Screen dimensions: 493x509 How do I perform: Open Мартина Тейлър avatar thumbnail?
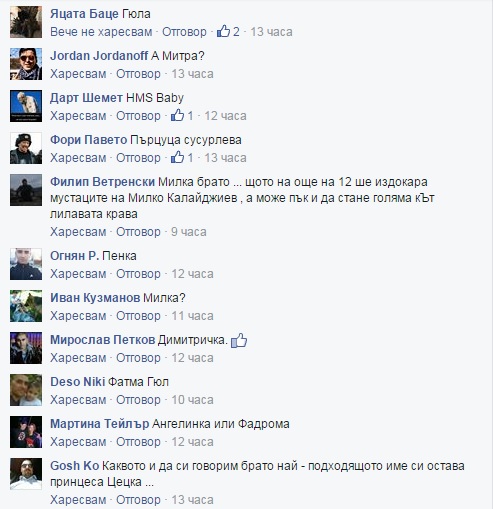click(x=26, y=432)
